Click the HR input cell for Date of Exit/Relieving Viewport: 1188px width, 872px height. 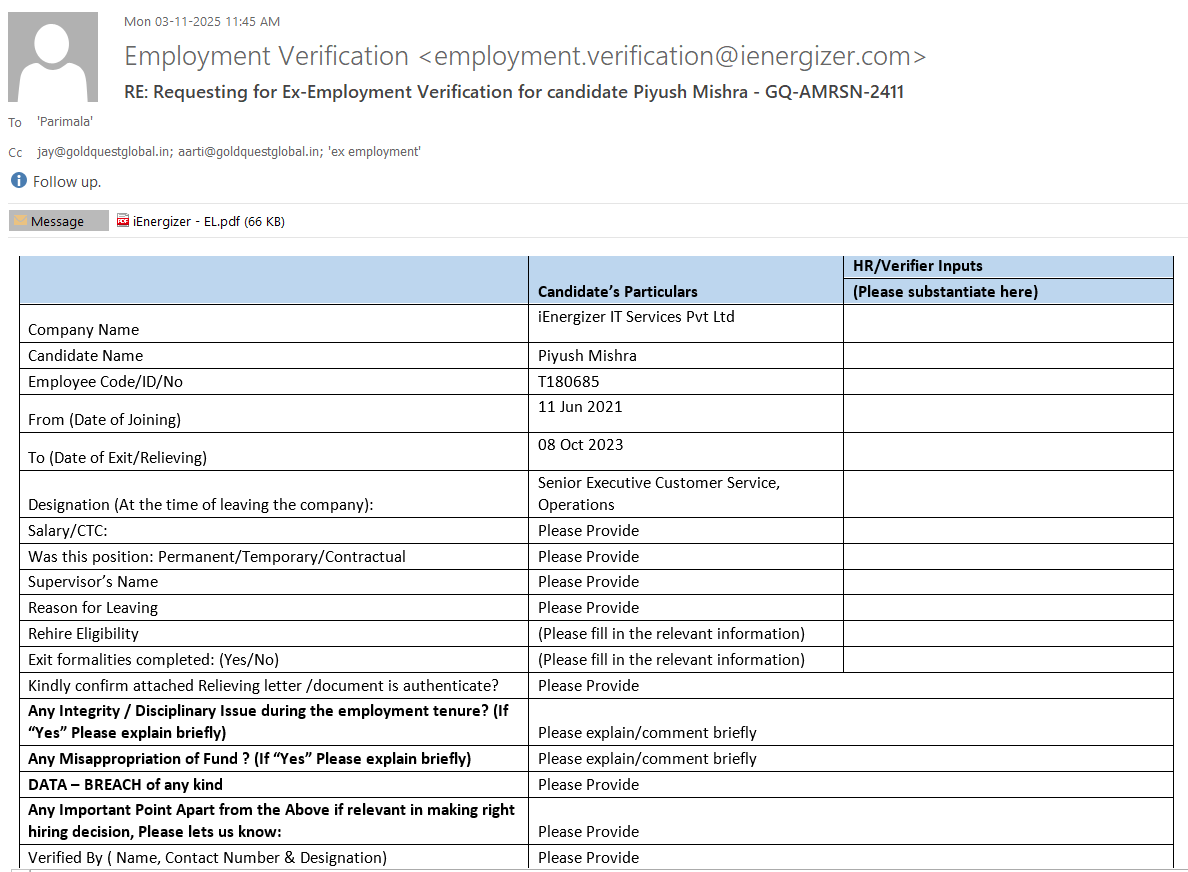coord(1008,452)
